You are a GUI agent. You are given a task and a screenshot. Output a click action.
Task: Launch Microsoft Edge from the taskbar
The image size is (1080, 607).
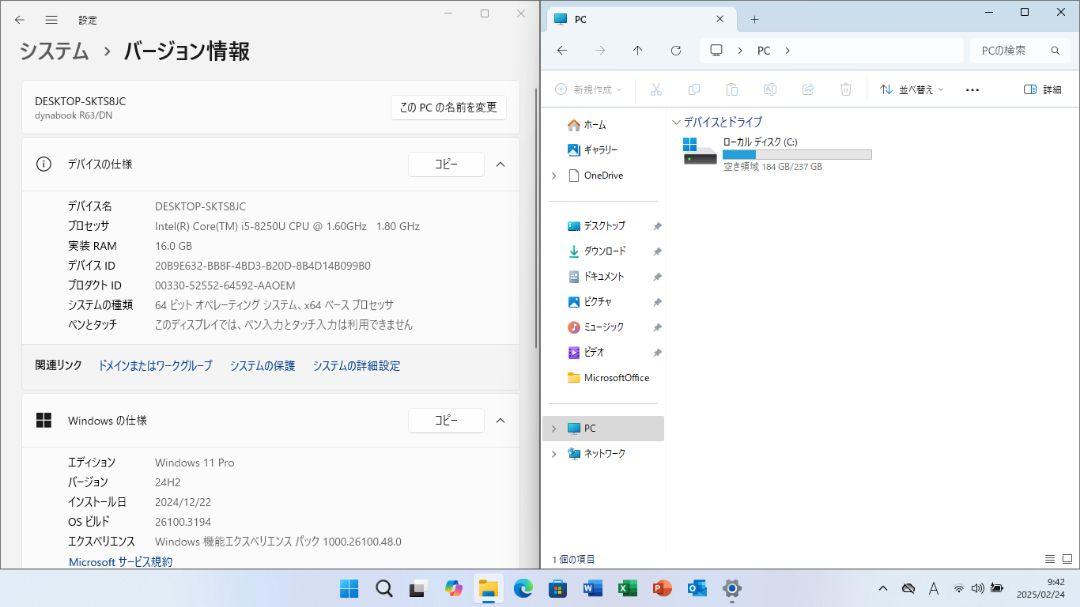point(523,588)
